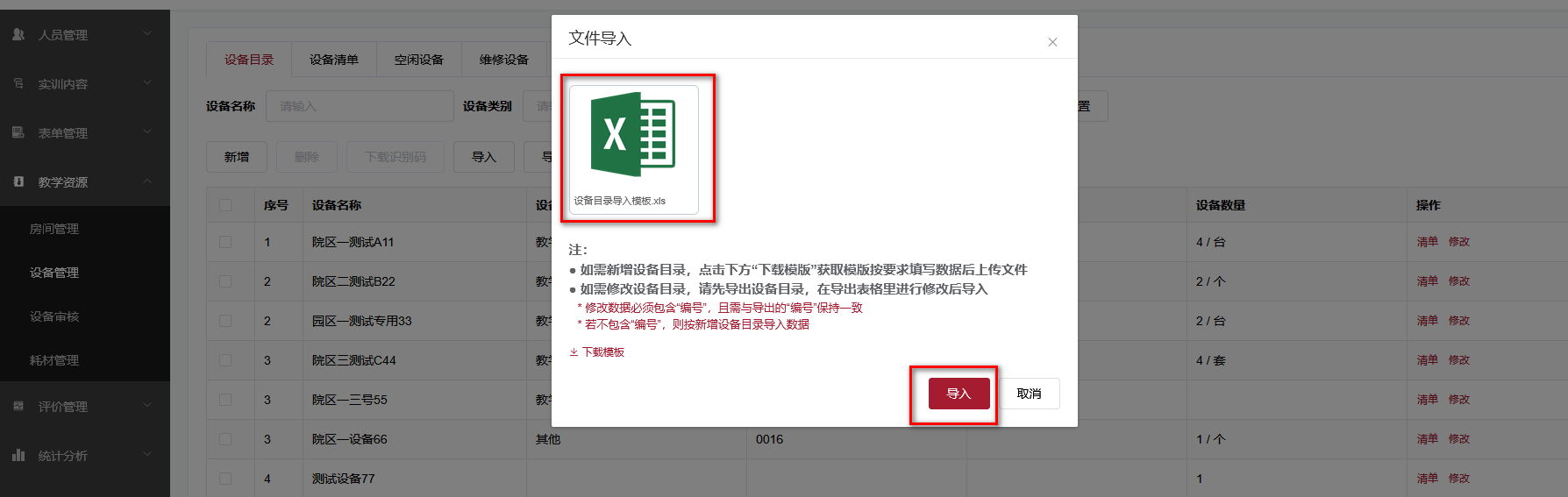Screen dimensions: 1568x497
Task: Click the 评价管理 sidebar icon
Action: pyautogui.click(x=18, y=406)
